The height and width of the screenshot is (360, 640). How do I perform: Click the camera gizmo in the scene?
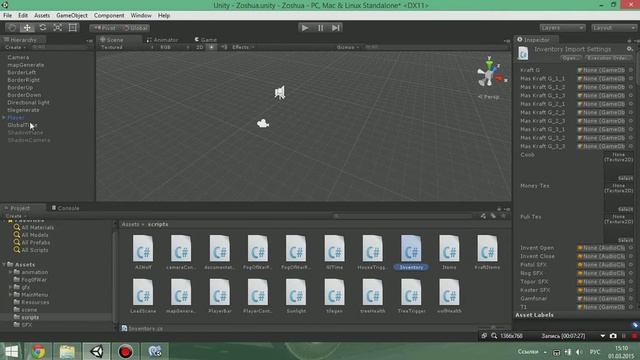click(x=263, y=123)
